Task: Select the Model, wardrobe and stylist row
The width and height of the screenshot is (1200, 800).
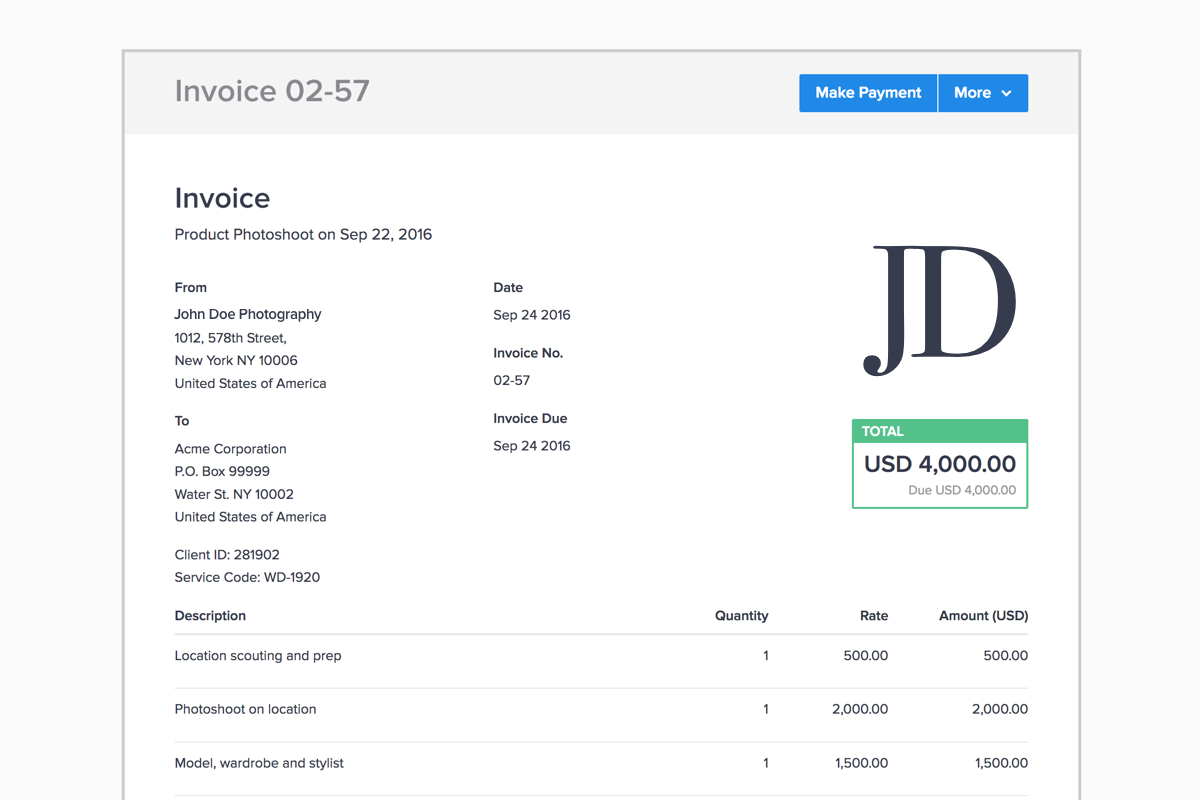Action: pos(259,763)
